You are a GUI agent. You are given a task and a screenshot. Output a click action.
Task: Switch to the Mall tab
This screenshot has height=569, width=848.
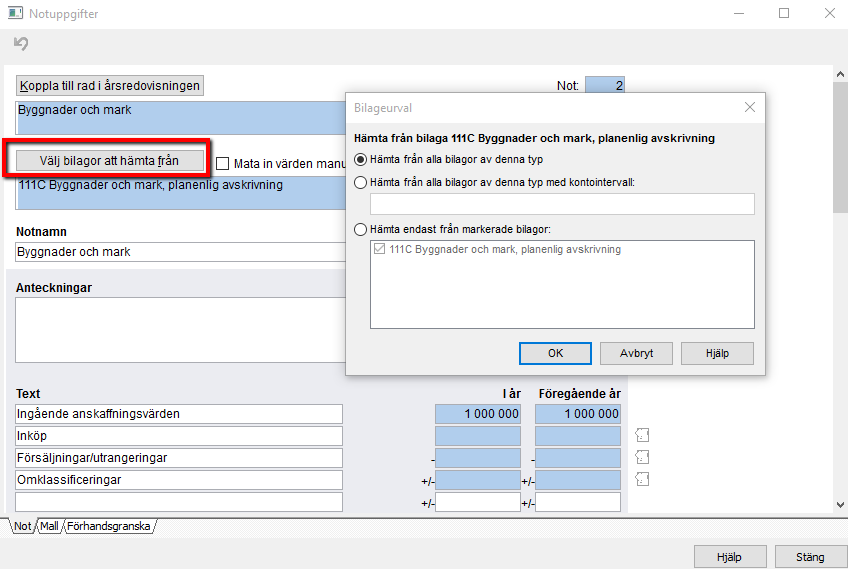pos(49,526)
